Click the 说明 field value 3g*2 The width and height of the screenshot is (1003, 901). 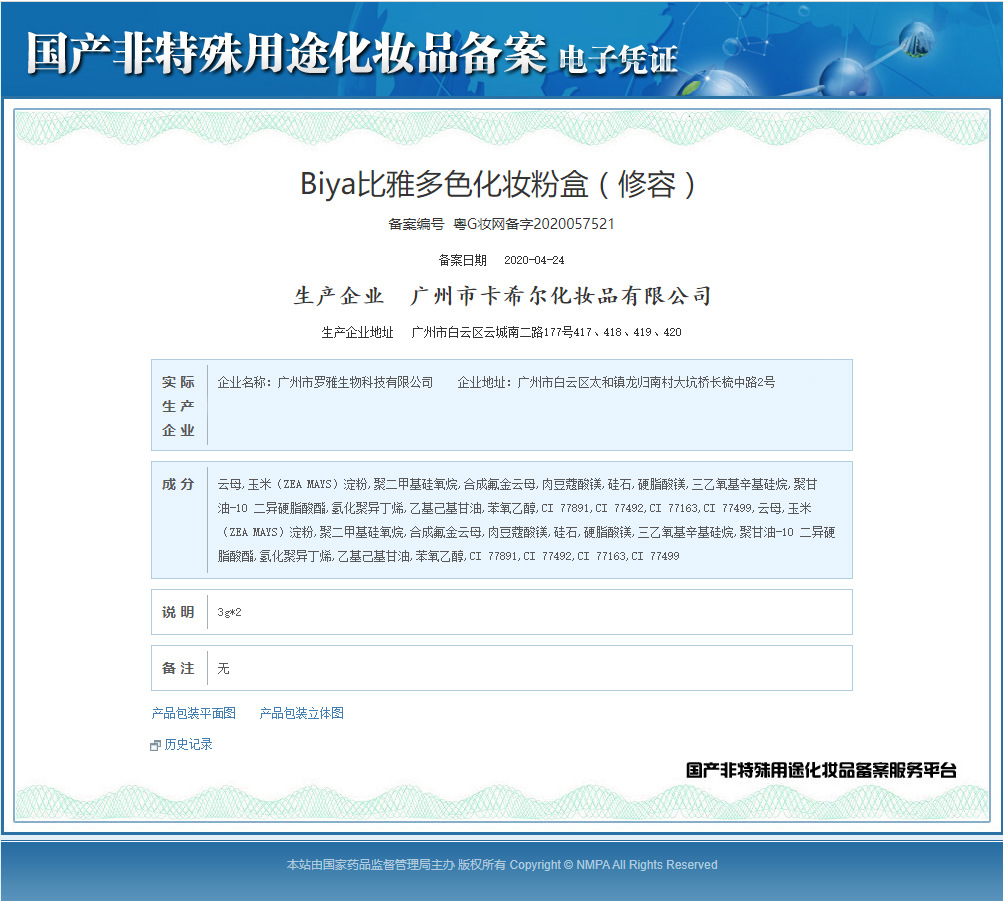(229, 612)
